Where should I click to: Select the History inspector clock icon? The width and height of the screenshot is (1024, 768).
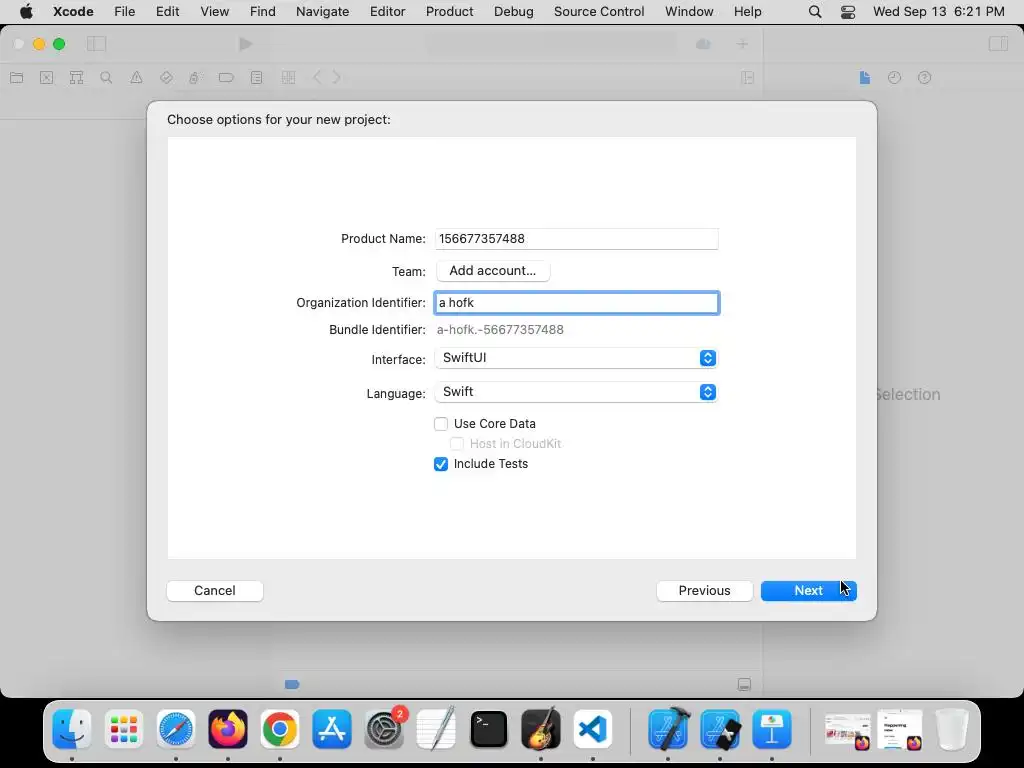(x=894, y=78)
